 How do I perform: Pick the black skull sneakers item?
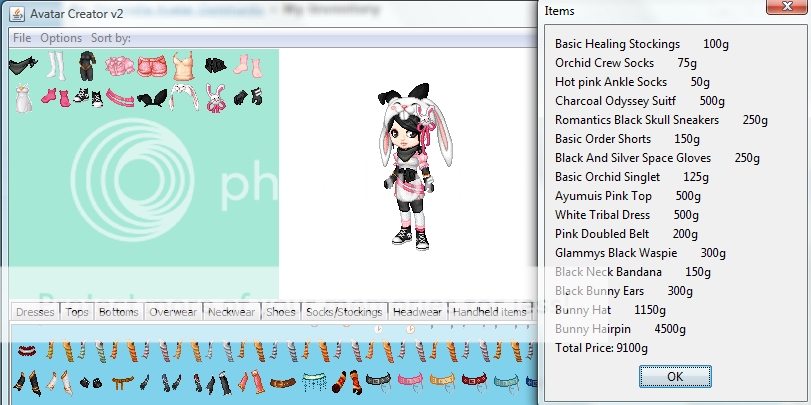(x=88, y=97)
